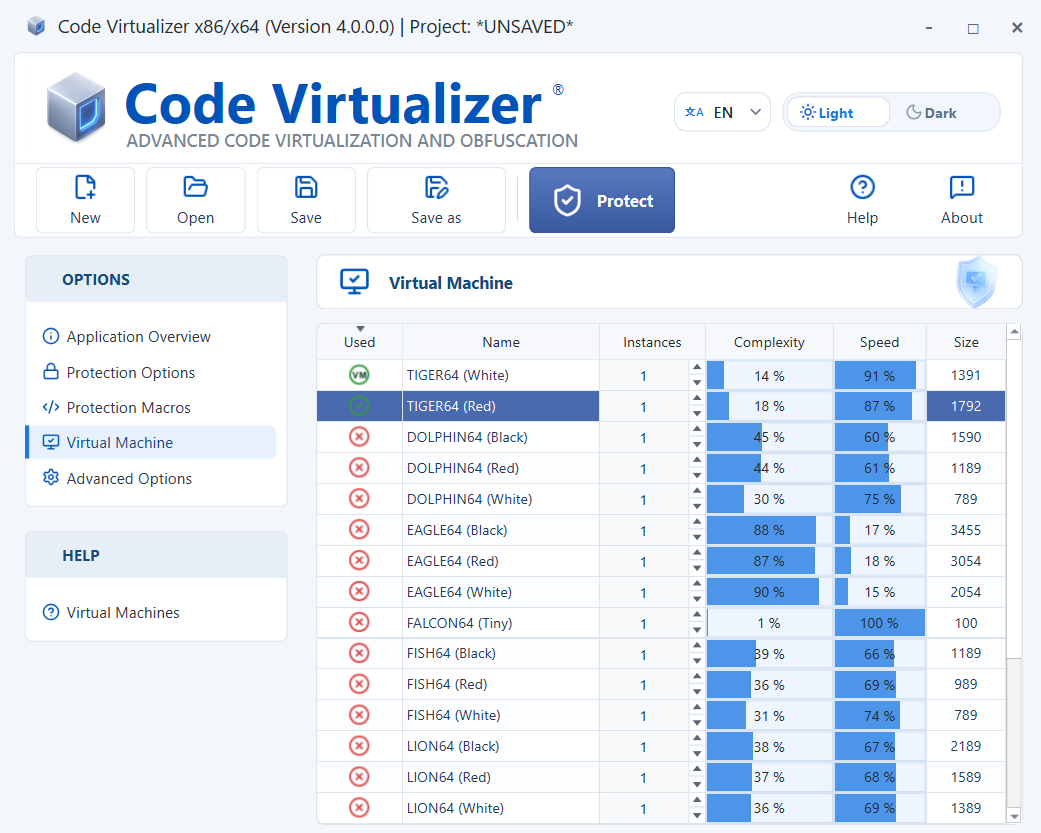Increase instances for TIGER64 (White)
The image size is (1041, 833).
point(696,367)
